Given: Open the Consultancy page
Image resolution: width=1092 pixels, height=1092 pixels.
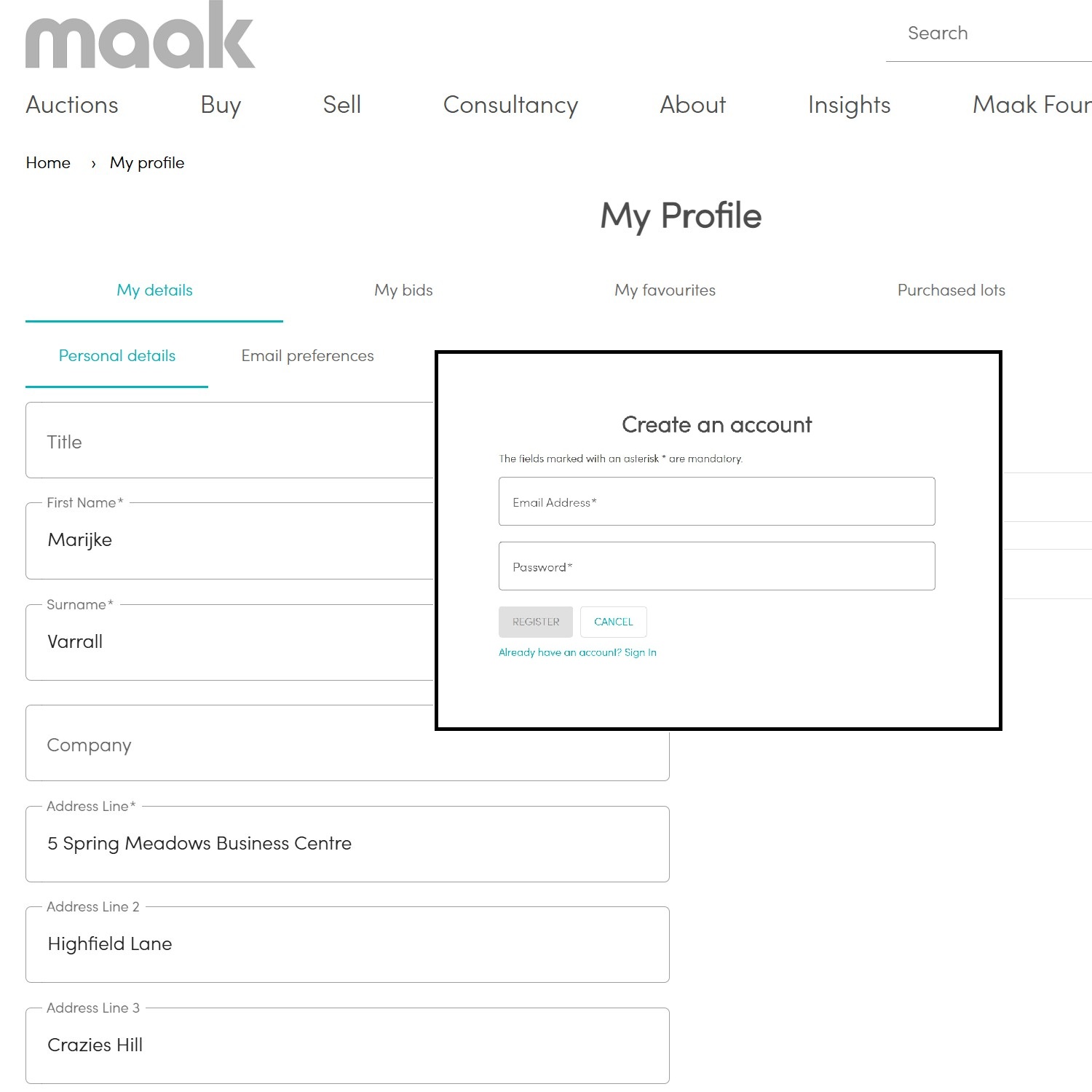Looking at the screenshot, I should tap(510, 106).
